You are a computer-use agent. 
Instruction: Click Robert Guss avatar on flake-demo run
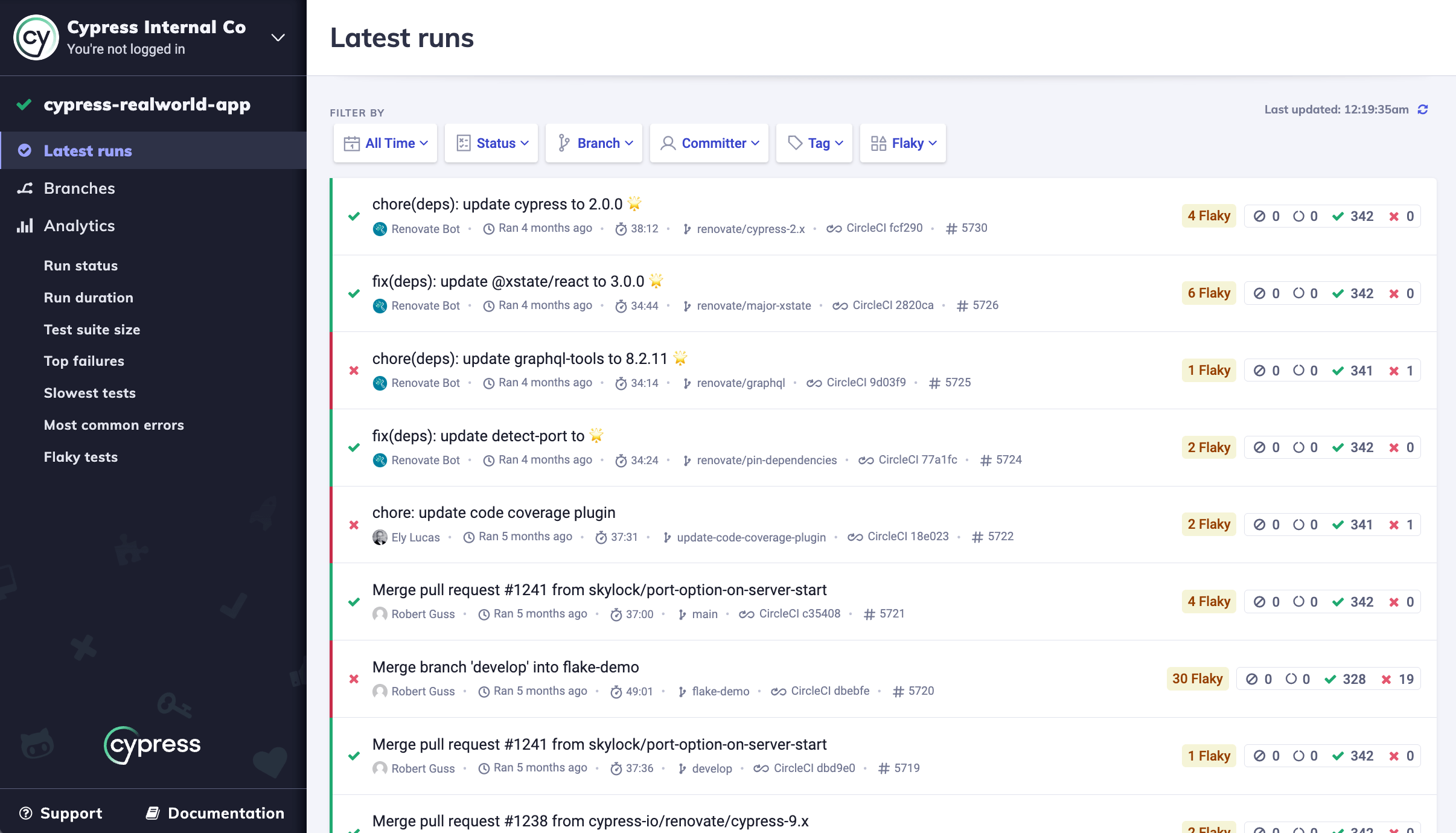(380, 692)
